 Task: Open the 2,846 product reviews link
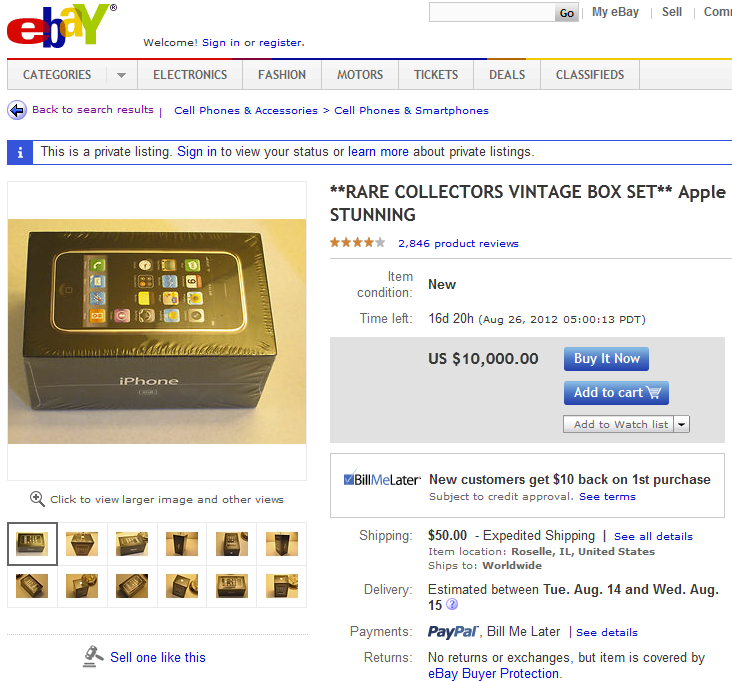click(x=458, y=243)
